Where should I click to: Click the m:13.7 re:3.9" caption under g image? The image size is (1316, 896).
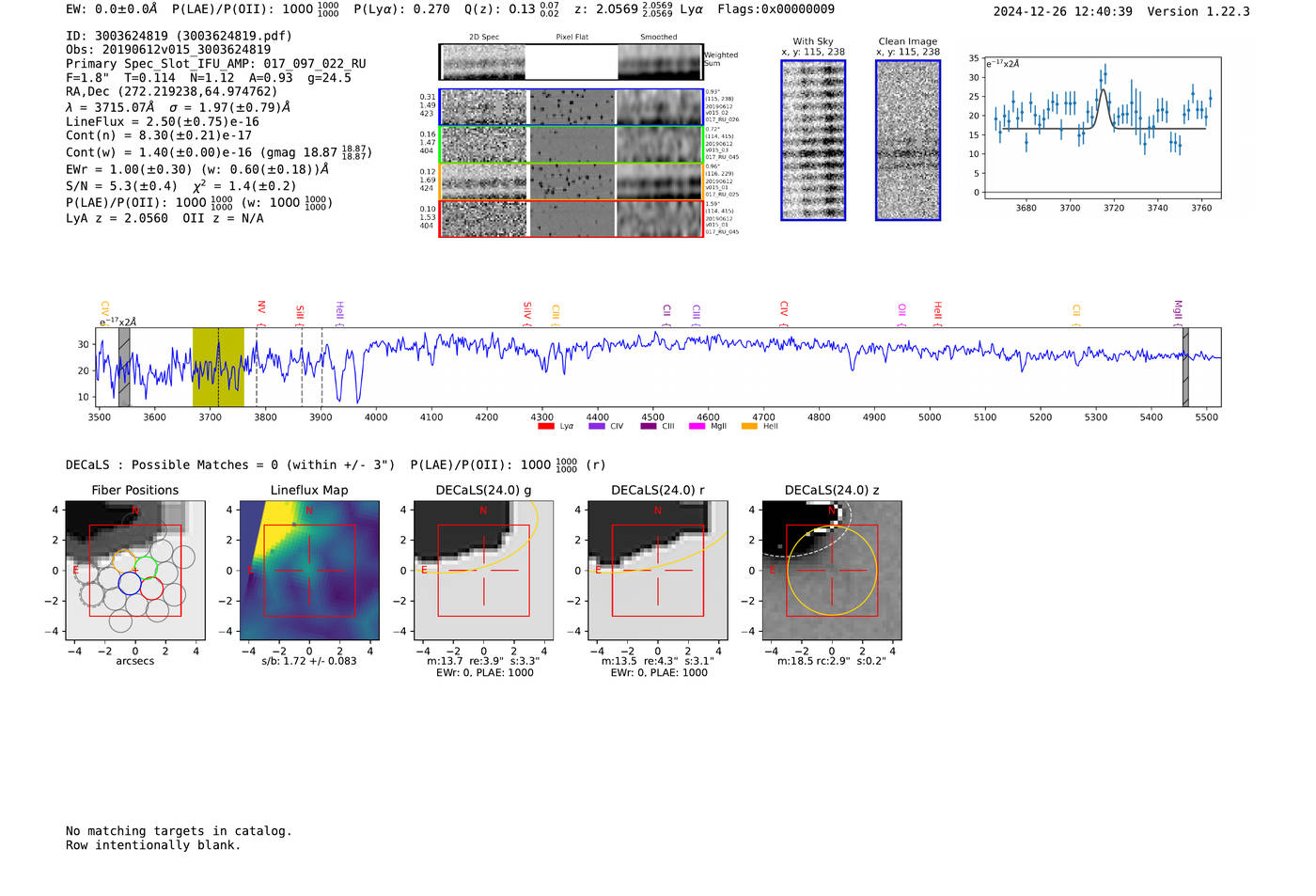[x=483, y=661]
